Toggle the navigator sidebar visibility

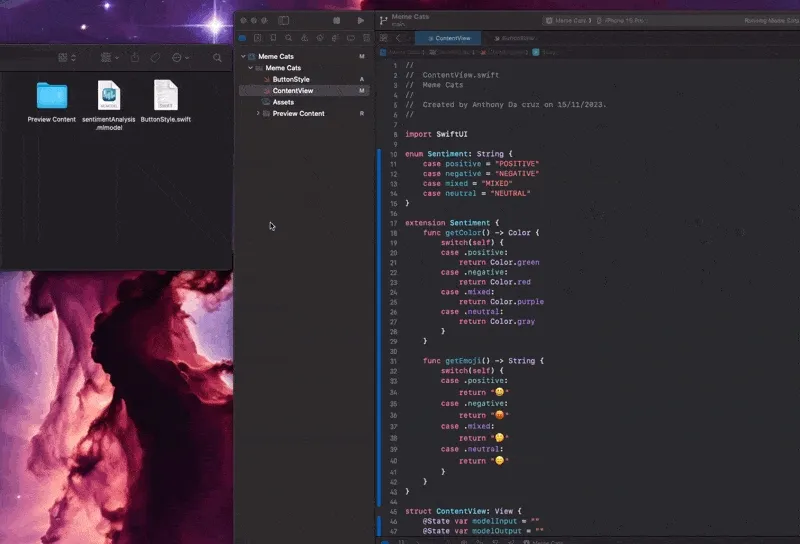[283, 20]
